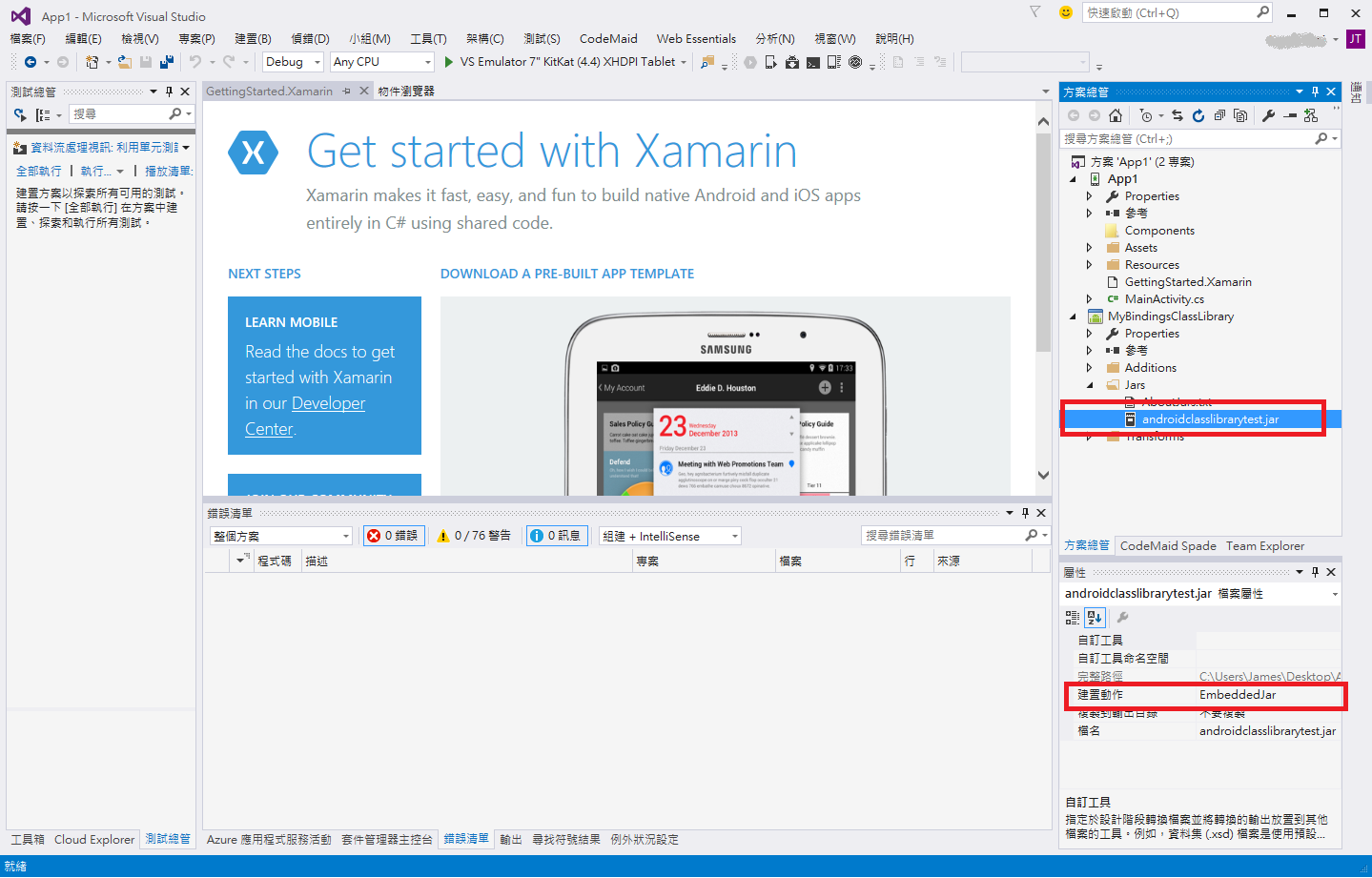Open the 偵錯(D) Debug menu
Viewport: 1372px width, 878px height.
click(x=310, y=38)
